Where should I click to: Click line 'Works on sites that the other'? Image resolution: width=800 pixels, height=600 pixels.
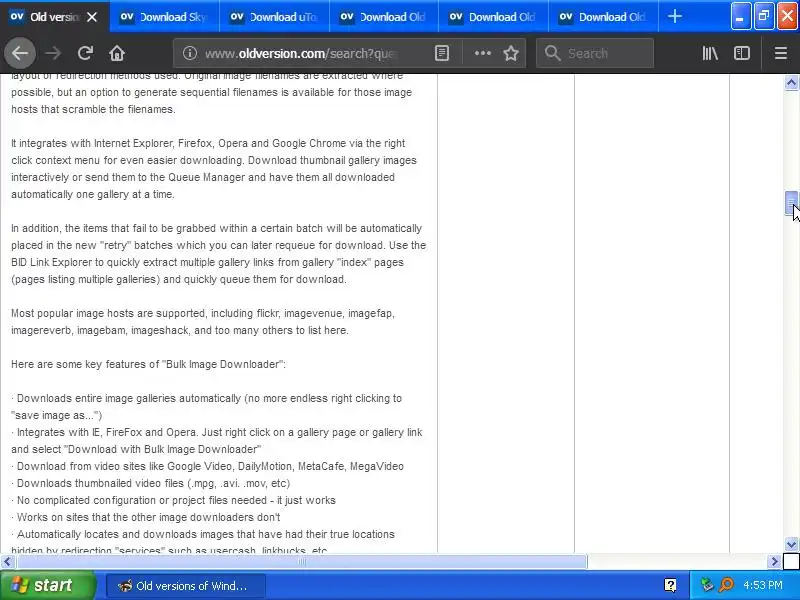click(146, 517)
